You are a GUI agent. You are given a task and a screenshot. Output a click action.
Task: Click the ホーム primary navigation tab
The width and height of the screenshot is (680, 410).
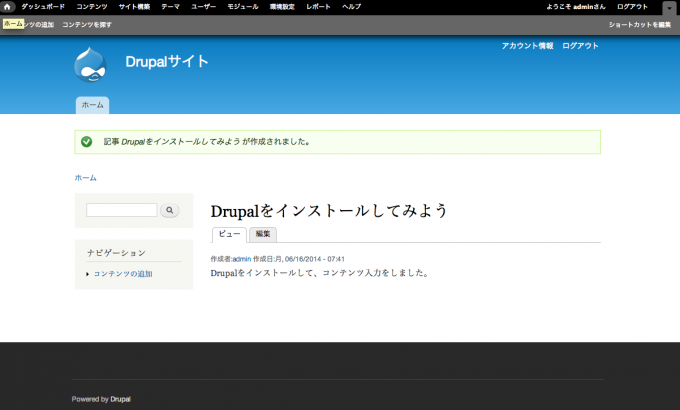click(92, 105)
